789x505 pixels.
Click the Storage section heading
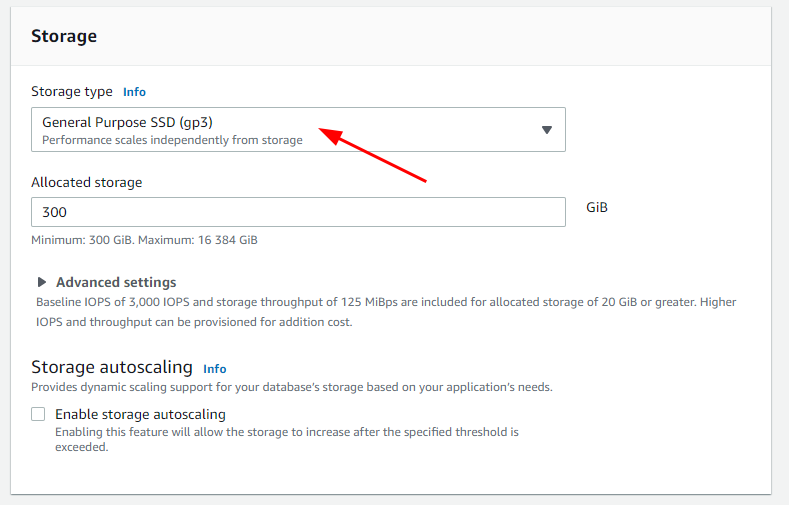pyautogui.click(x=64, y=36)
